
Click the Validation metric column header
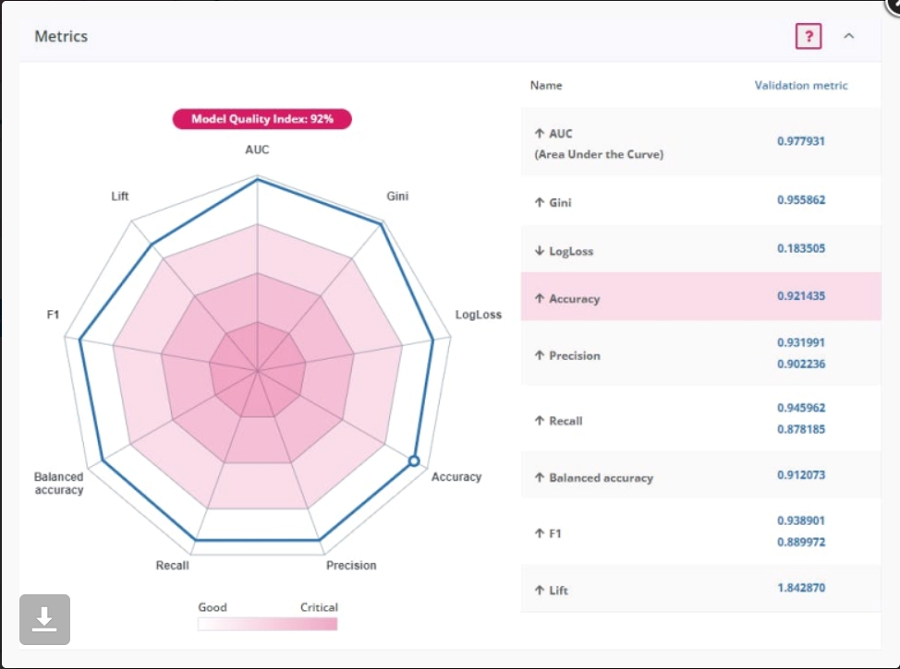tap(800, 86)
